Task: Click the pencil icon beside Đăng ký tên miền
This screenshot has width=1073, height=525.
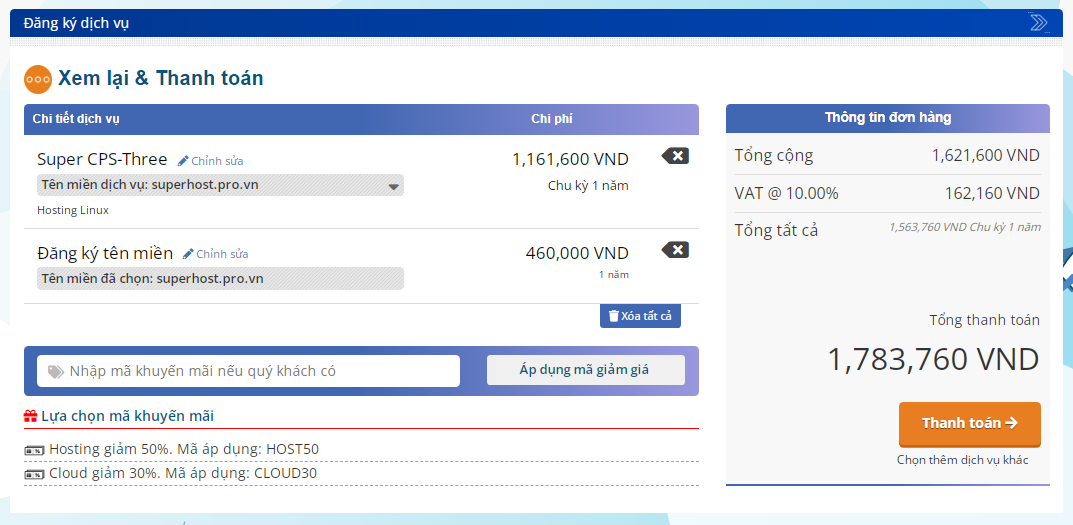Action: coord(188,254)
